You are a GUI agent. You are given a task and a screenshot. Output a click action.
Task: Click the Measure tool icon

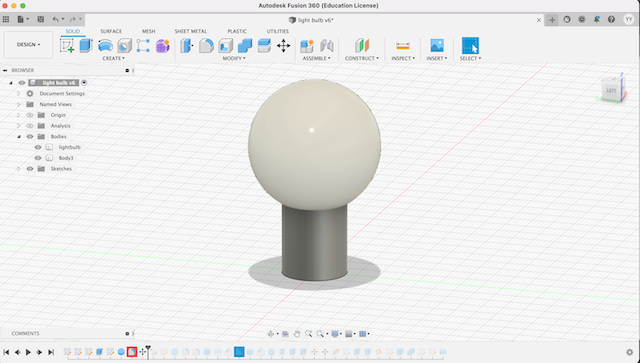pos(403,45)
